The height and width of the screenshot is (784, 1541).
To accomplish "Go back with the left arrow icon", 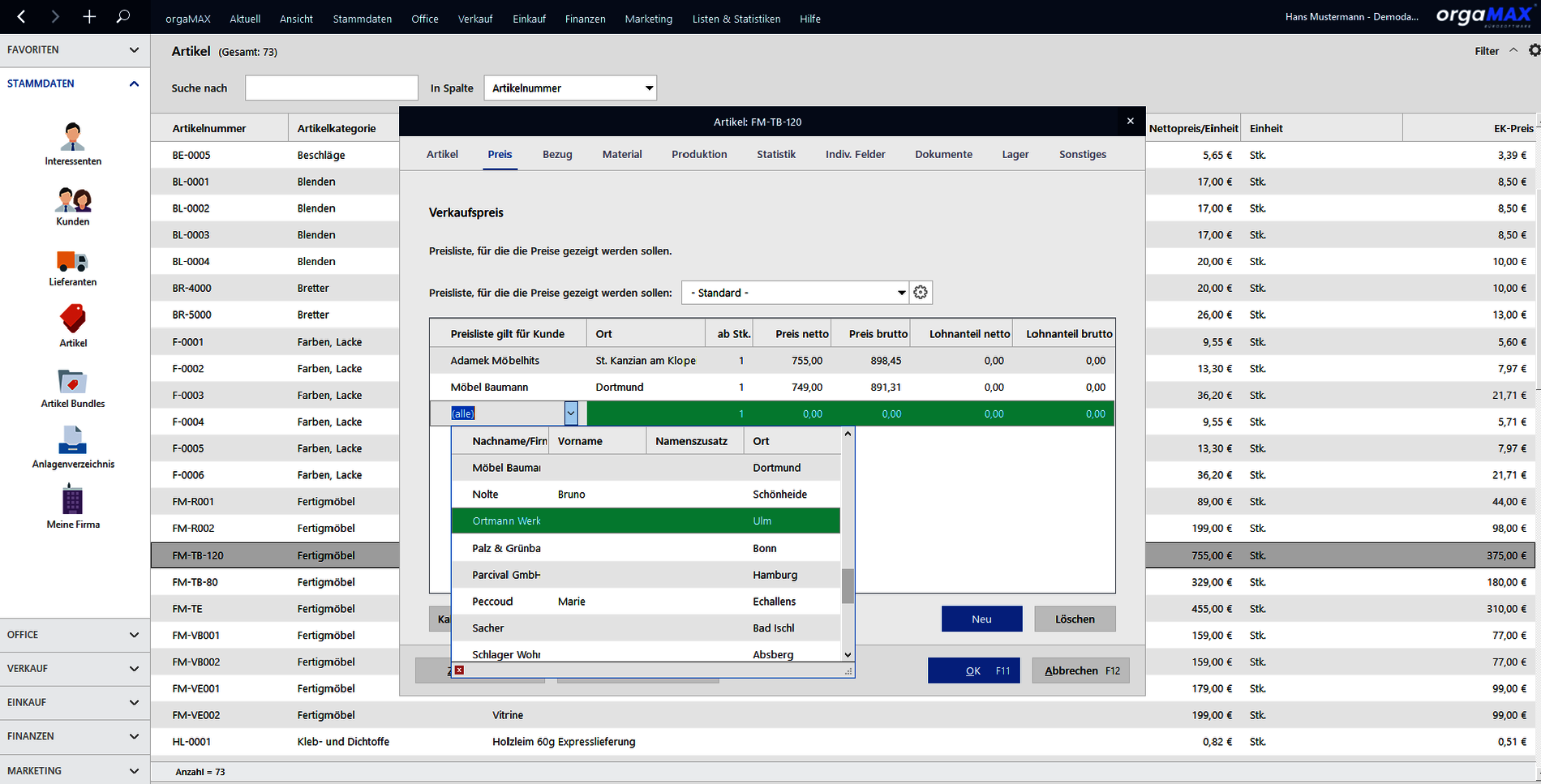I will pyautogui.click(x=22, y=16).
